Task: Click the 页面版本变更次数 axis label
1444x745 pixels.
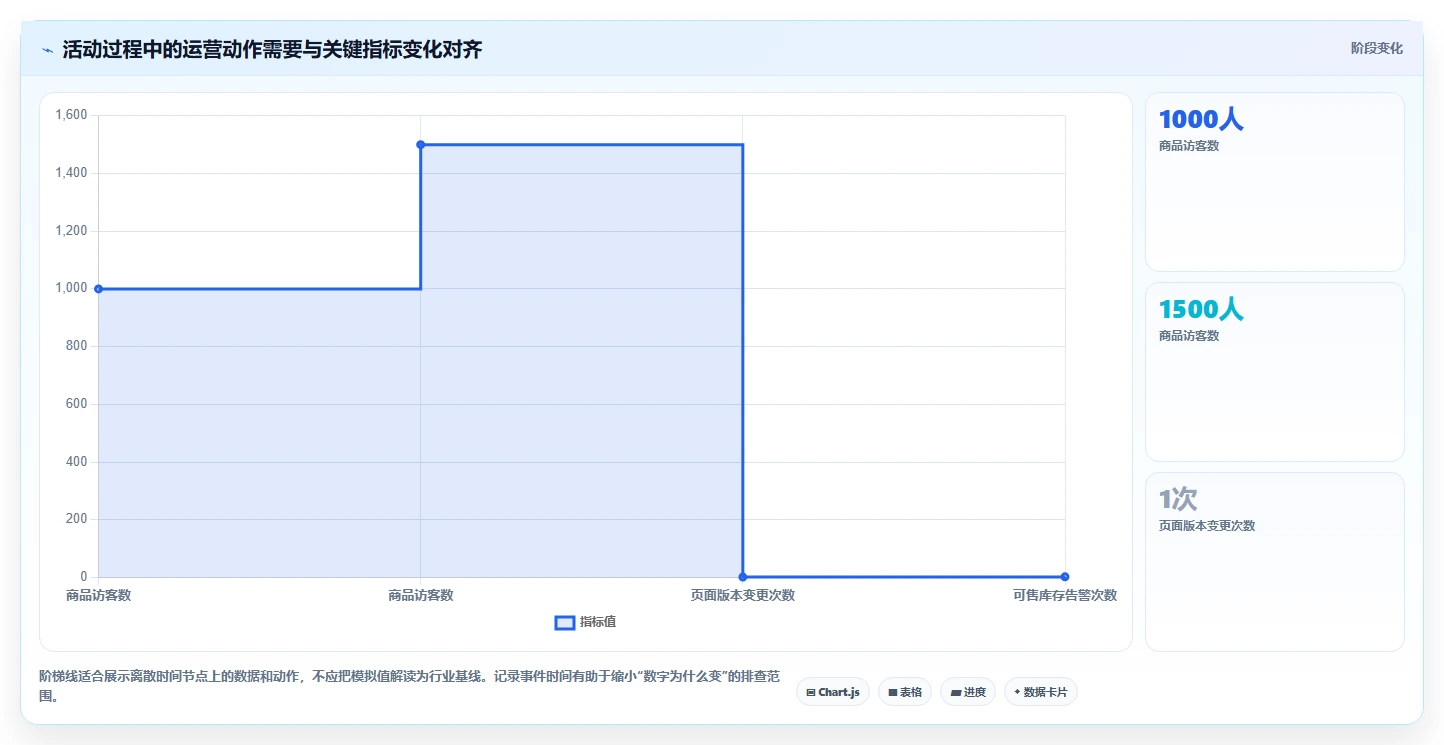Action: (x=742, y=595)
